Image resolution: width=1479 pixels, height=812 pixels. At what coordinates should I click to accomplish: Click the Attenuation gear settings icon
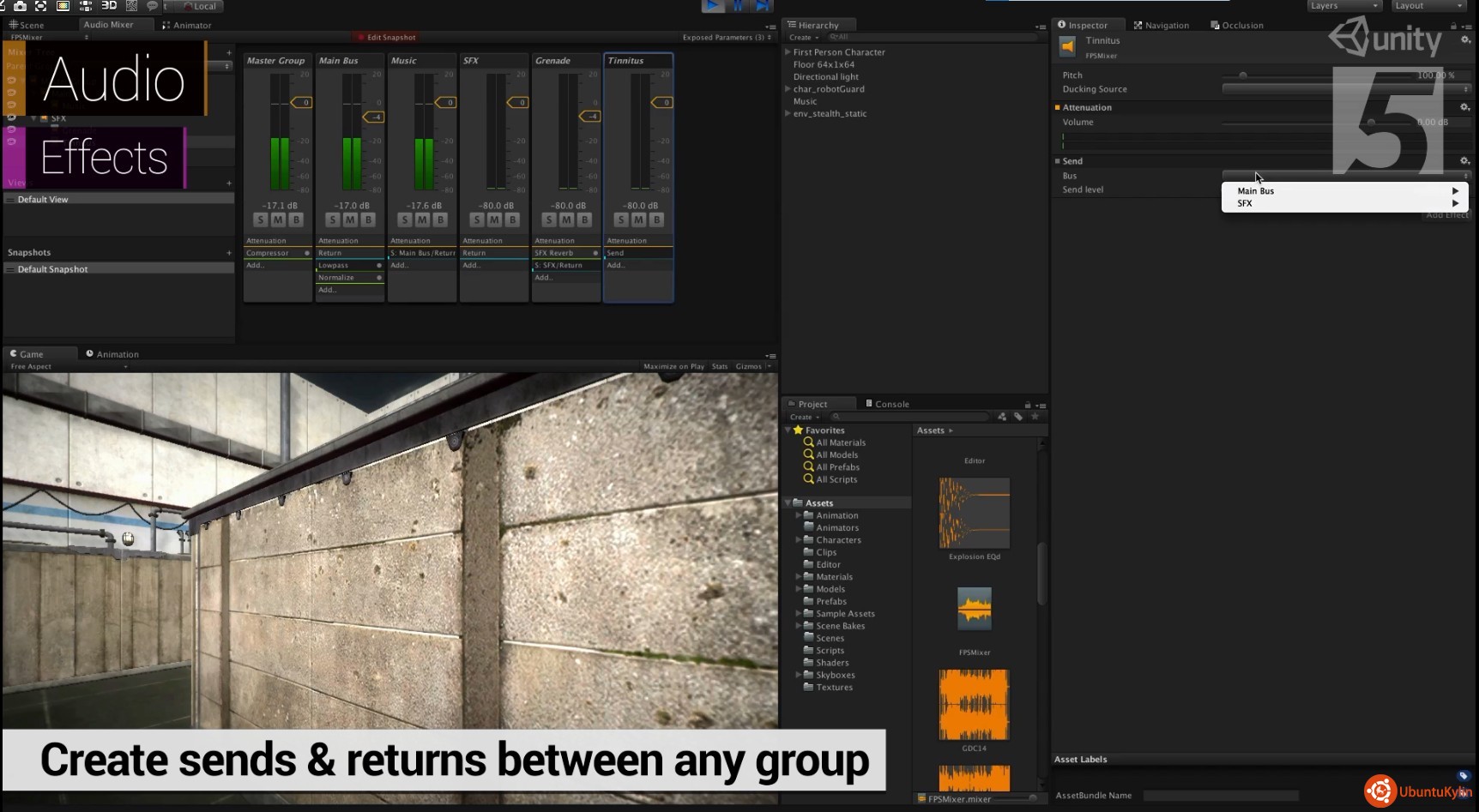(x=1464, y=107)
